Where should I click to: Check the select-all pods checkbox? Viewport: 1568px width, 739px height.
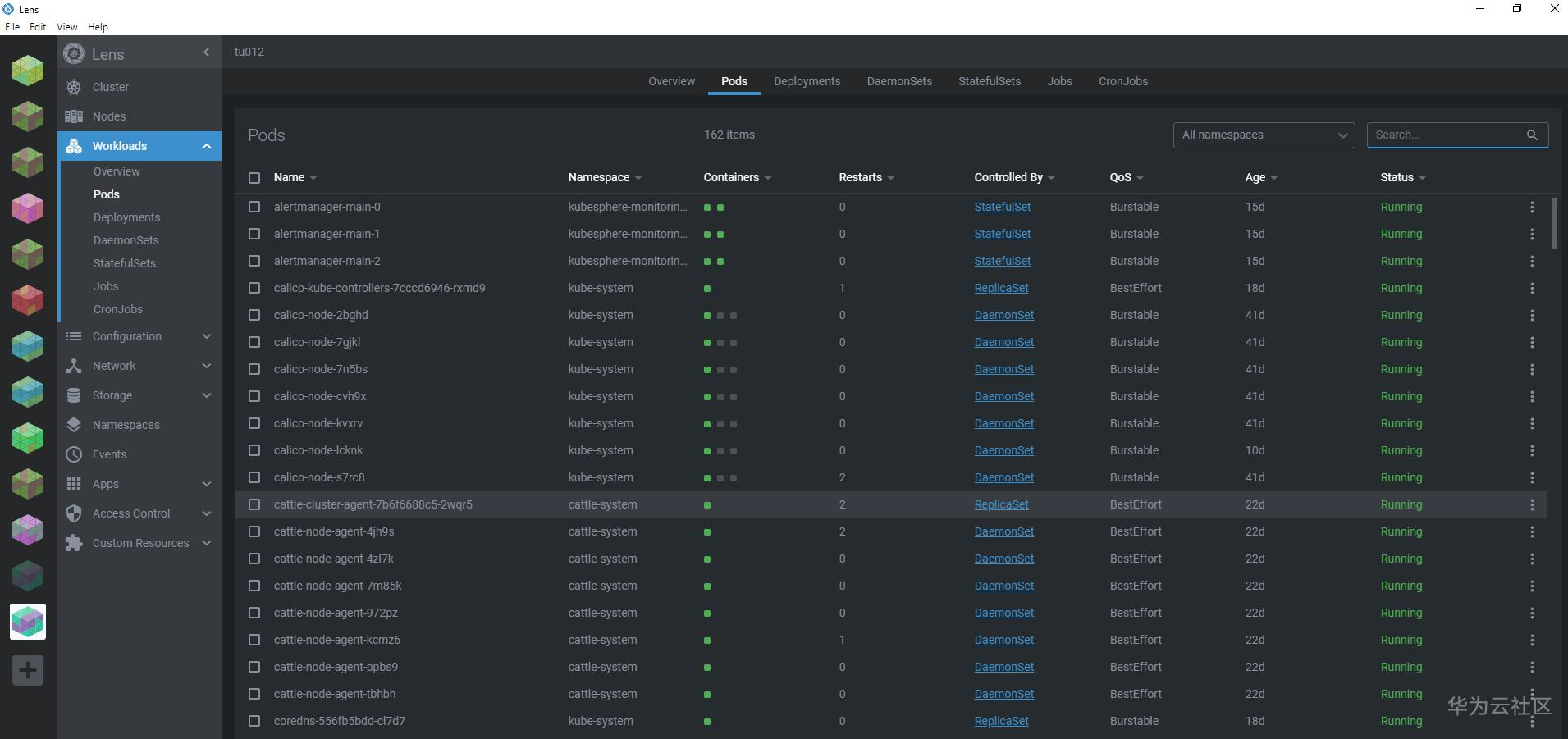click(x=254, y=178)
